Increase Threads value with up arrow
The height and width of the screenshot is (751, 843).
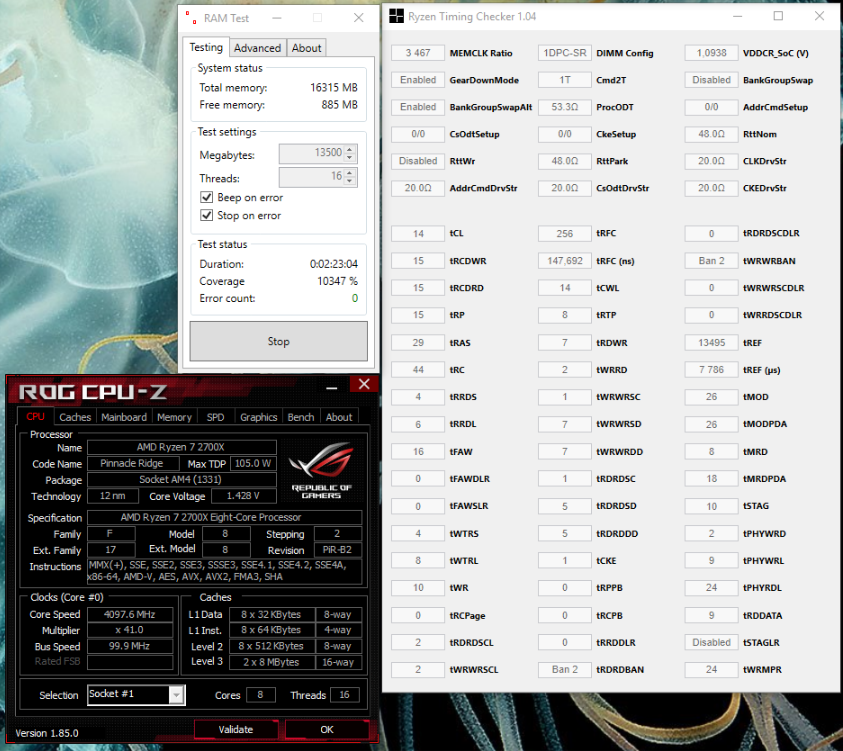350,173
